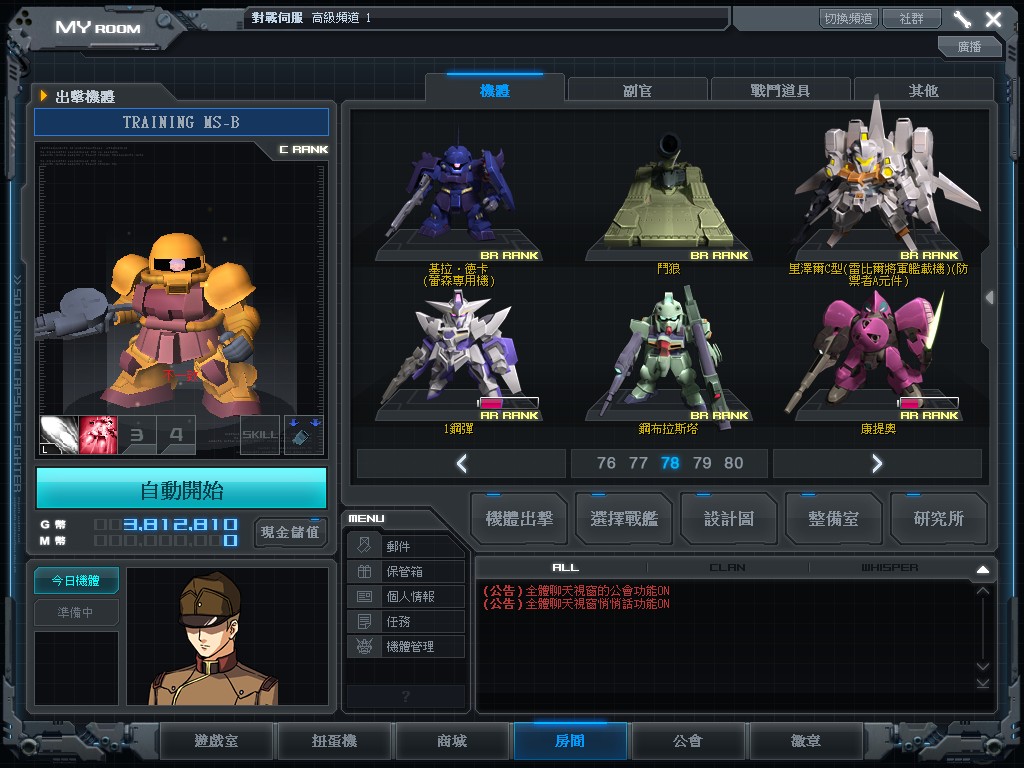Jump chat to bottom with the arrow

coord(983,683)
